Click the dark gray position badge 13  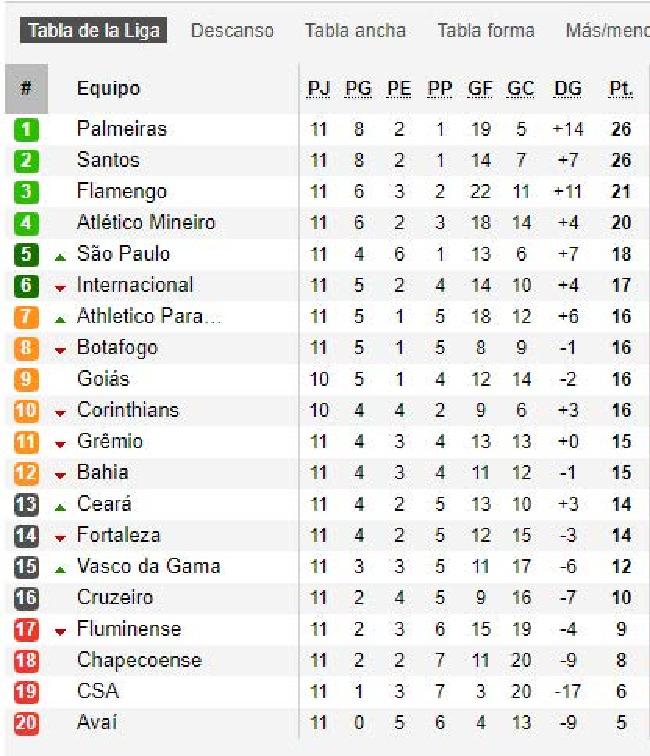coord(26,504)
